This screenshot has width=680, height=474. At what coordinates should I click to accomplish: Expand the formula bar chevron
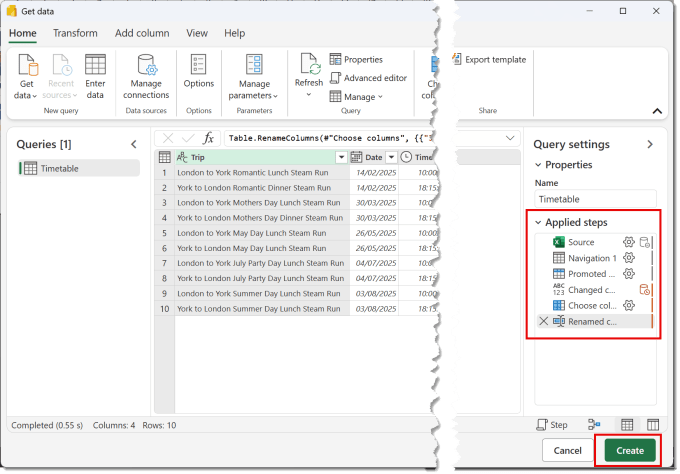click(510, 138)
